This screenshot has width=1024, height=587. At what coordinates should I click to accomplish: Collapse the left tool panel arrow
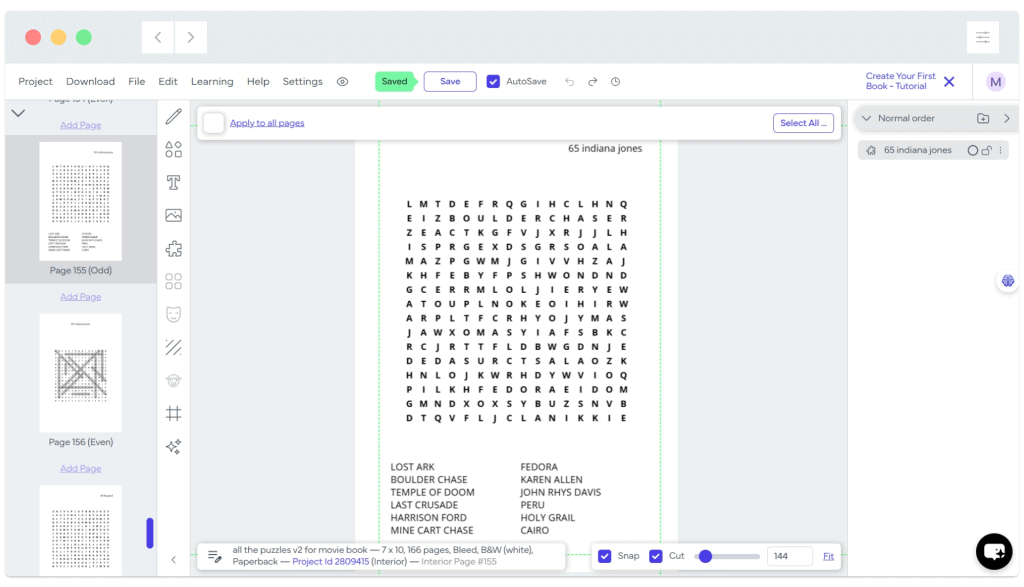point(174,560)
